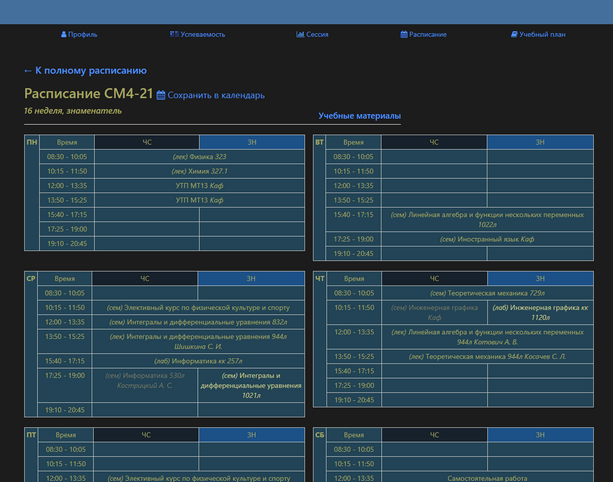Click first УТП МТ13 Каф at 12:00
Image resolution: width=613 pixels, height=482 pixels.
pyautogui.click(x=199, y=186)
